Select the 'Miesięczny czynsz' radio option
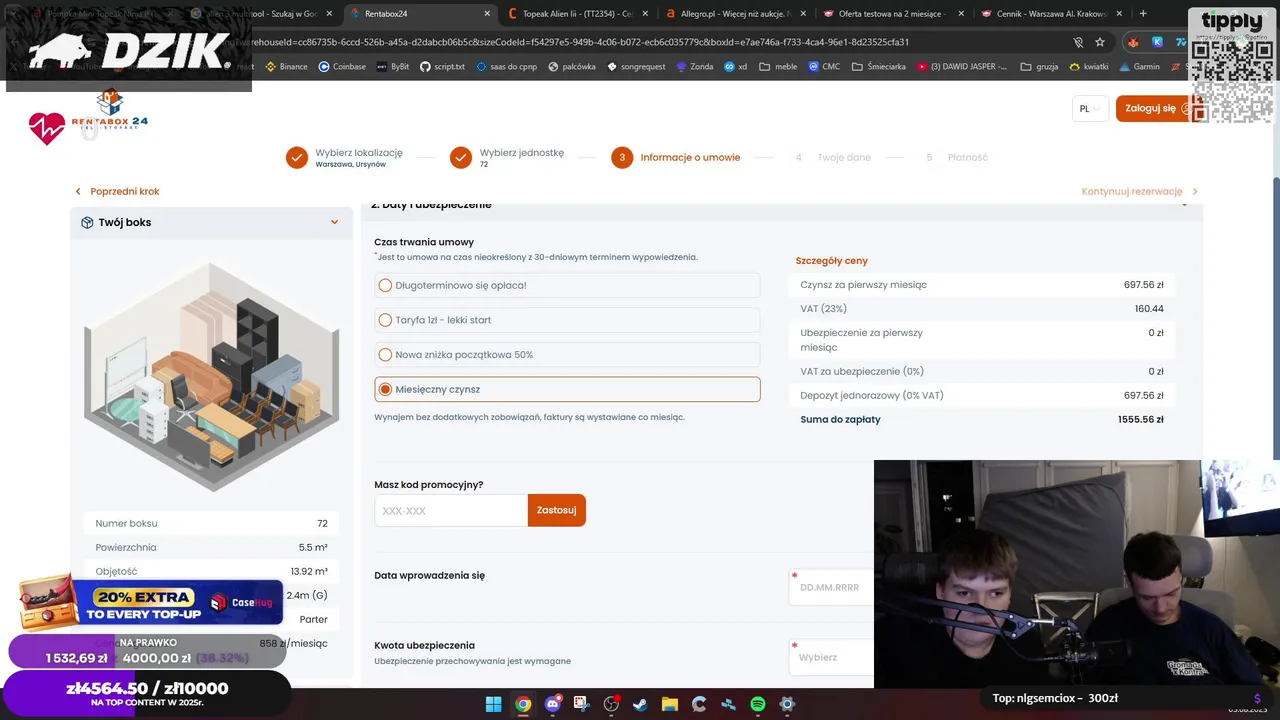The height and width of the screenshot is (720, 1280). [567, 389]
